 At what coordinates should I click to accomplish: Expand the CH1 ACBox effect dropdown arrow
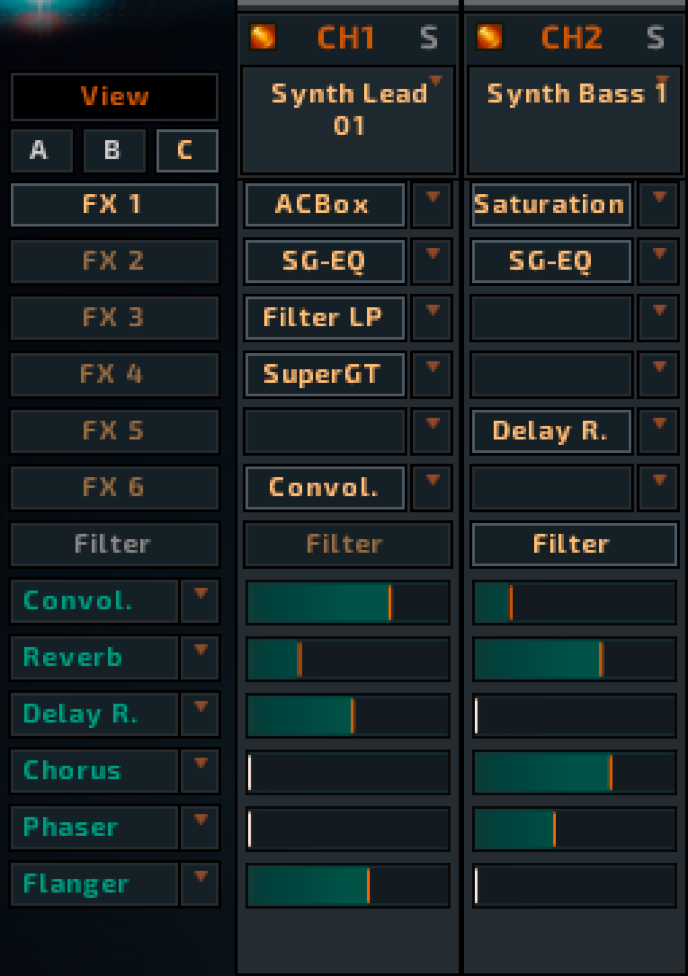tap(432, 204)
